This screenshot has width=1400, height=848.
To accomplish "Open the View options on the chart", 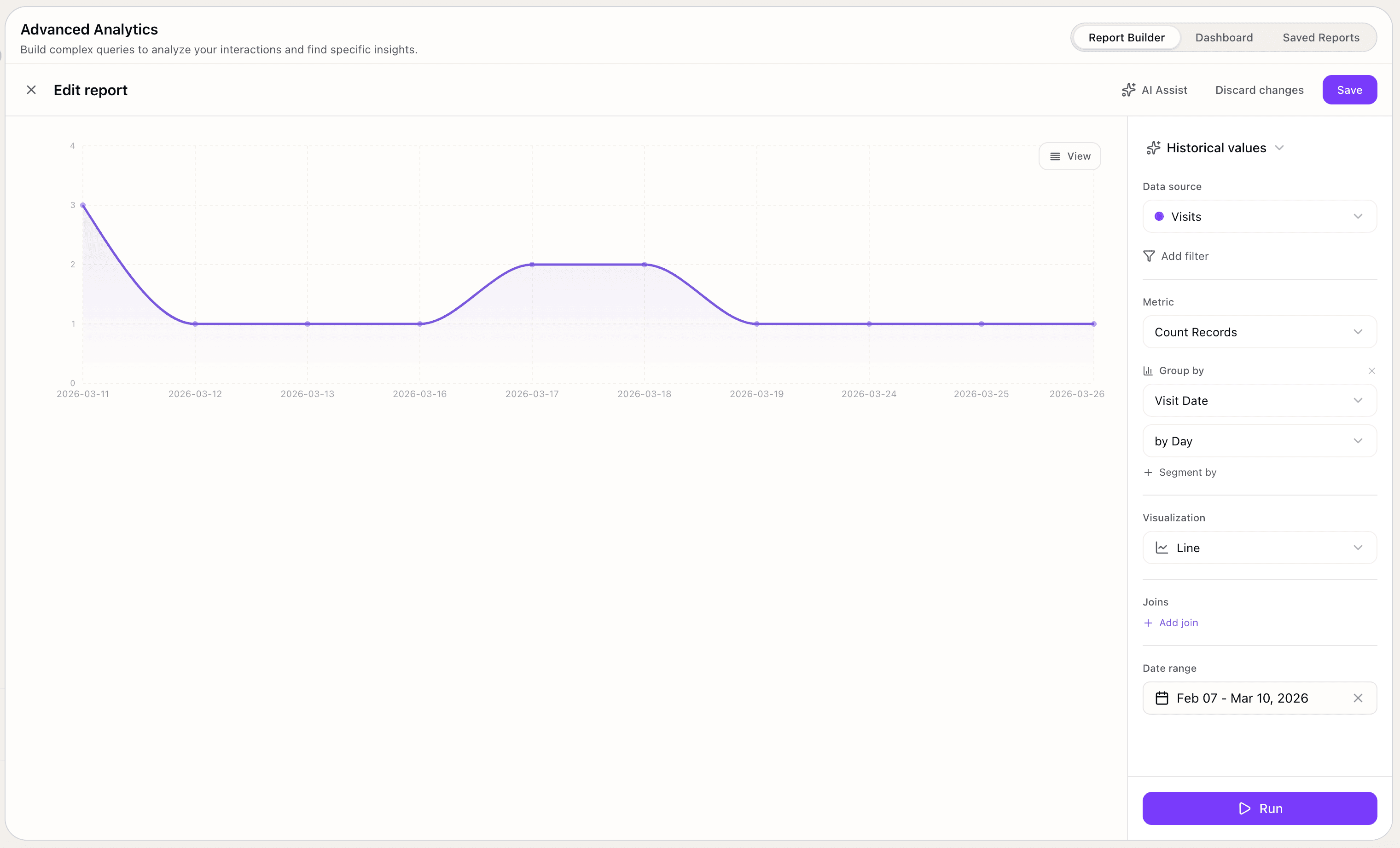I will click(x=1070, y=156).
